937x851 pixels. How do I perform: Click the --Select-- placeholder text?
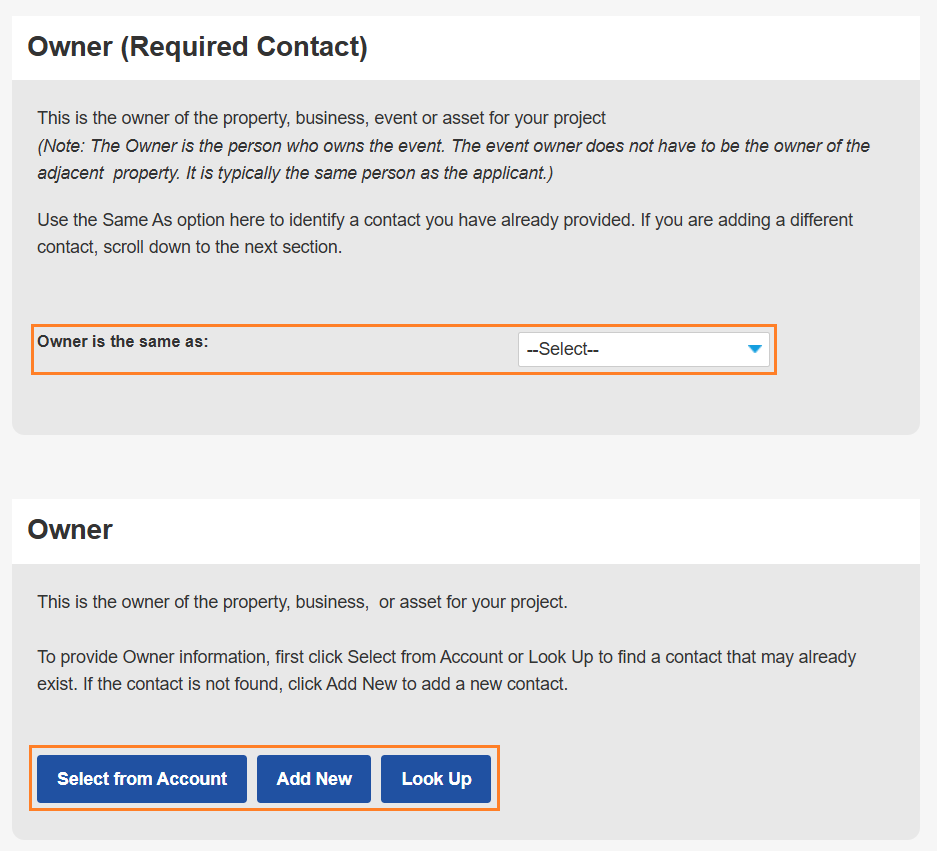tap(563, 350)
